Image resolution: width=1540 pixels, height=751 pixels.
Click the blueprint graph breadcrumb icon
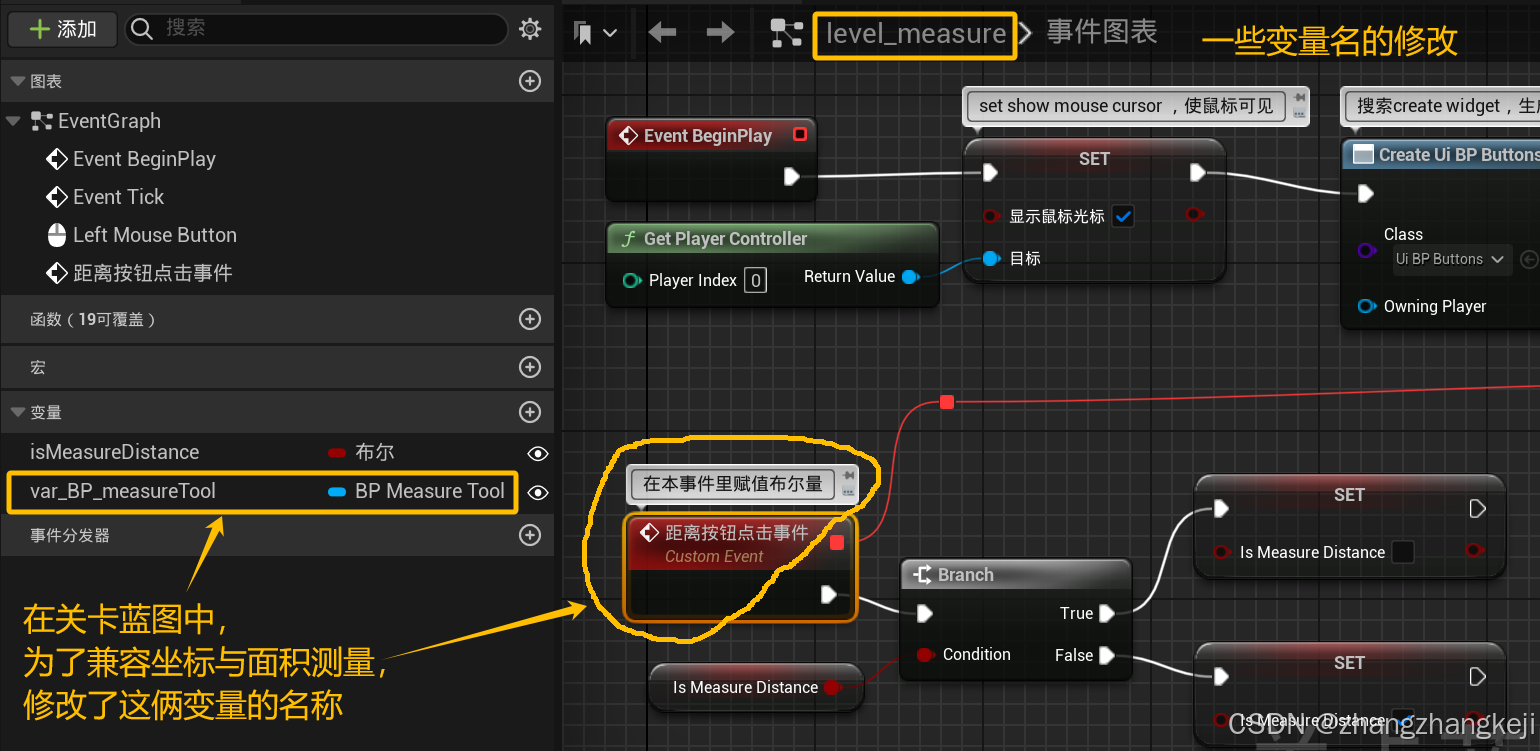[787, 33]
